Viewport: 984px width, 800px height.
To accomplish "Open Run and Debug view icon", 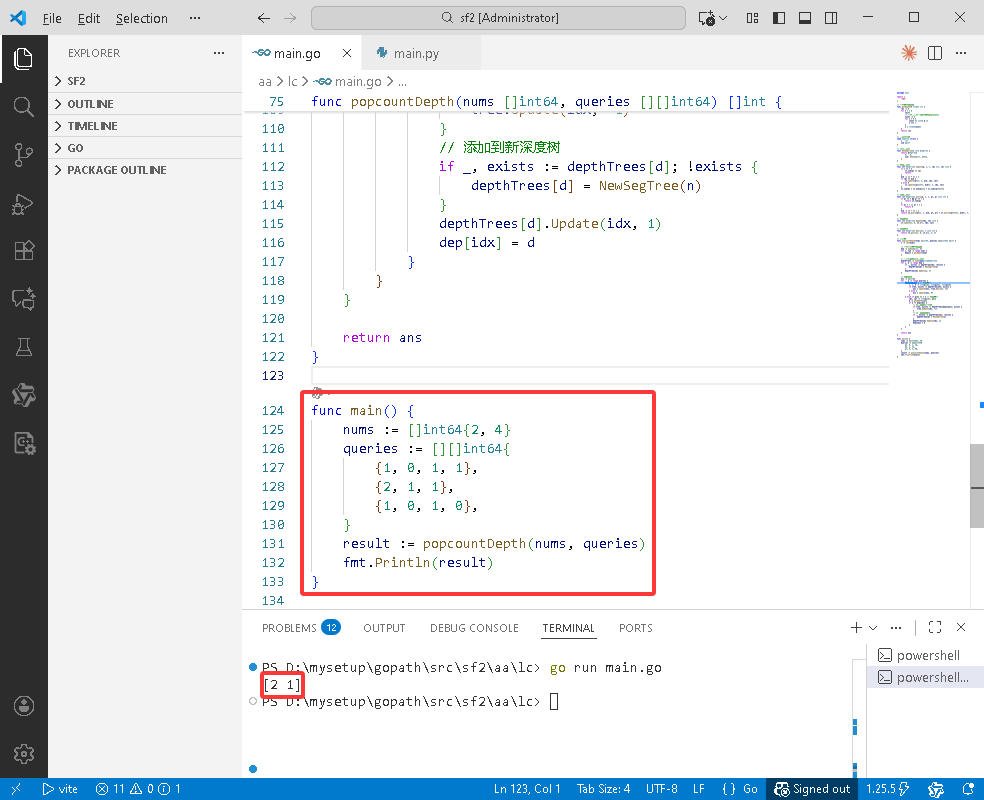I will (23, 203).
